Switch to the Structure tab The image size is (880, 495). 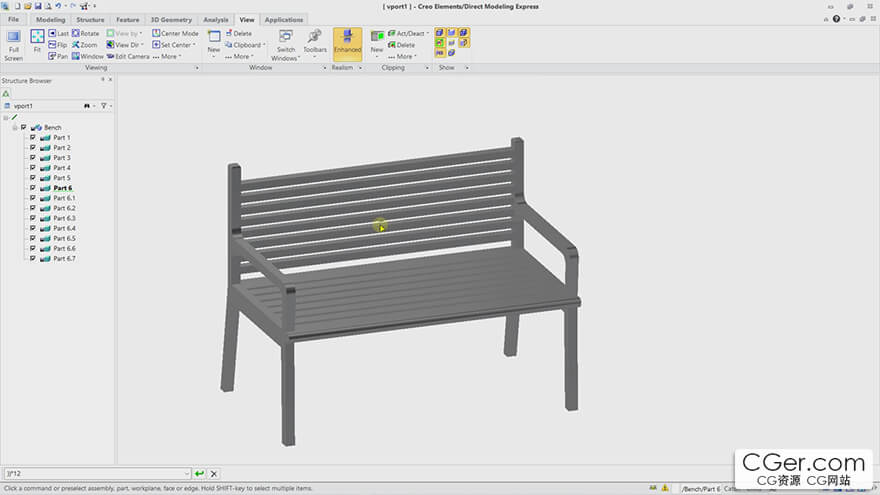click(x=90, y=20)
